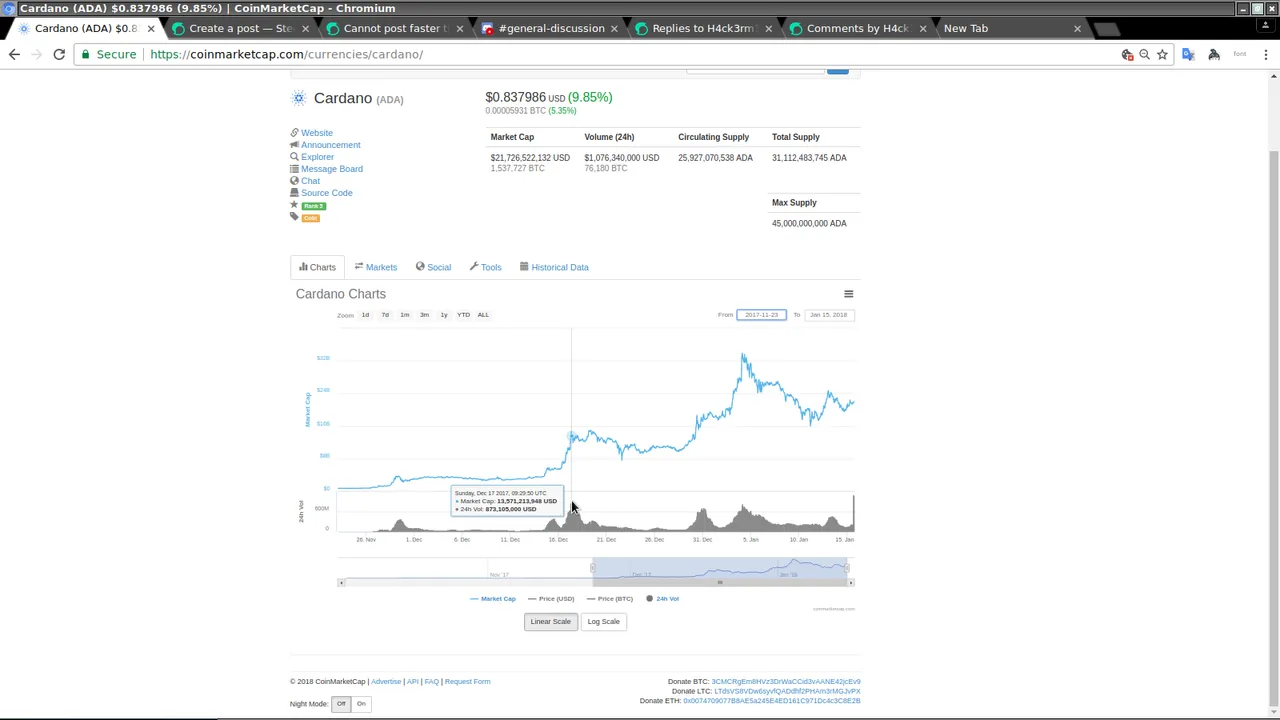Screen dimensions: 1280x720
Task: Click the To date field on chart
Action: (828, 315)
